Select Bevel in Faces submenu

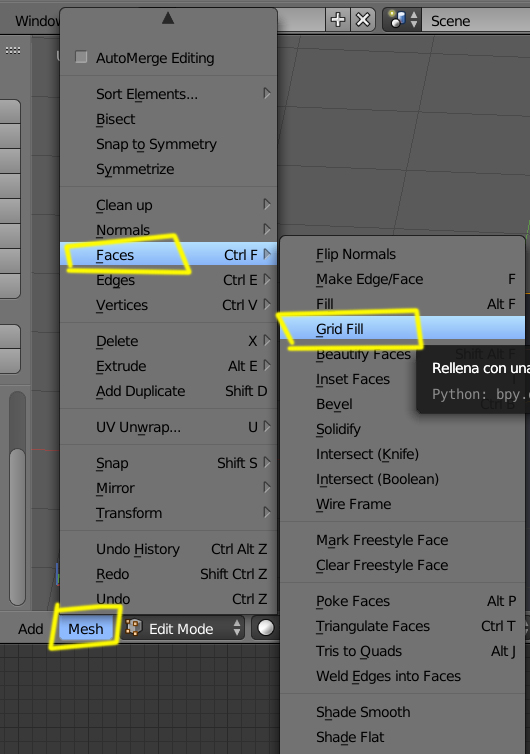coord(334,404)
